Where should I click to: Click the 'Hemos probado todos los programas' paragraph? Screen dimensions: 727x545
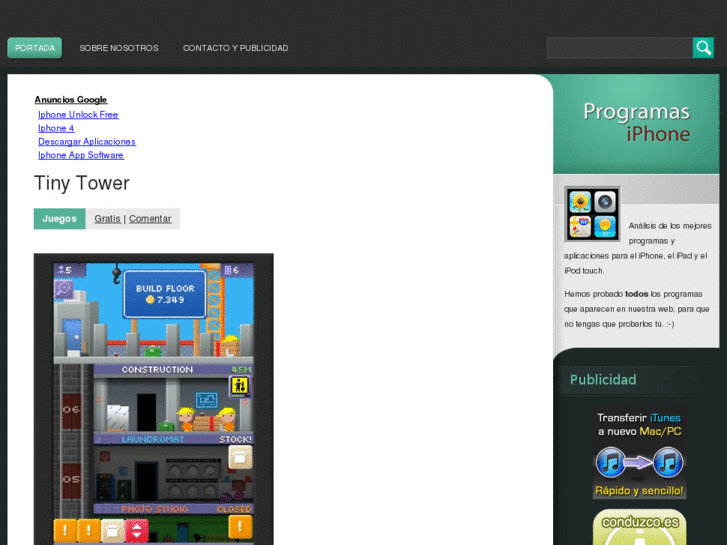tap(637, 309)
